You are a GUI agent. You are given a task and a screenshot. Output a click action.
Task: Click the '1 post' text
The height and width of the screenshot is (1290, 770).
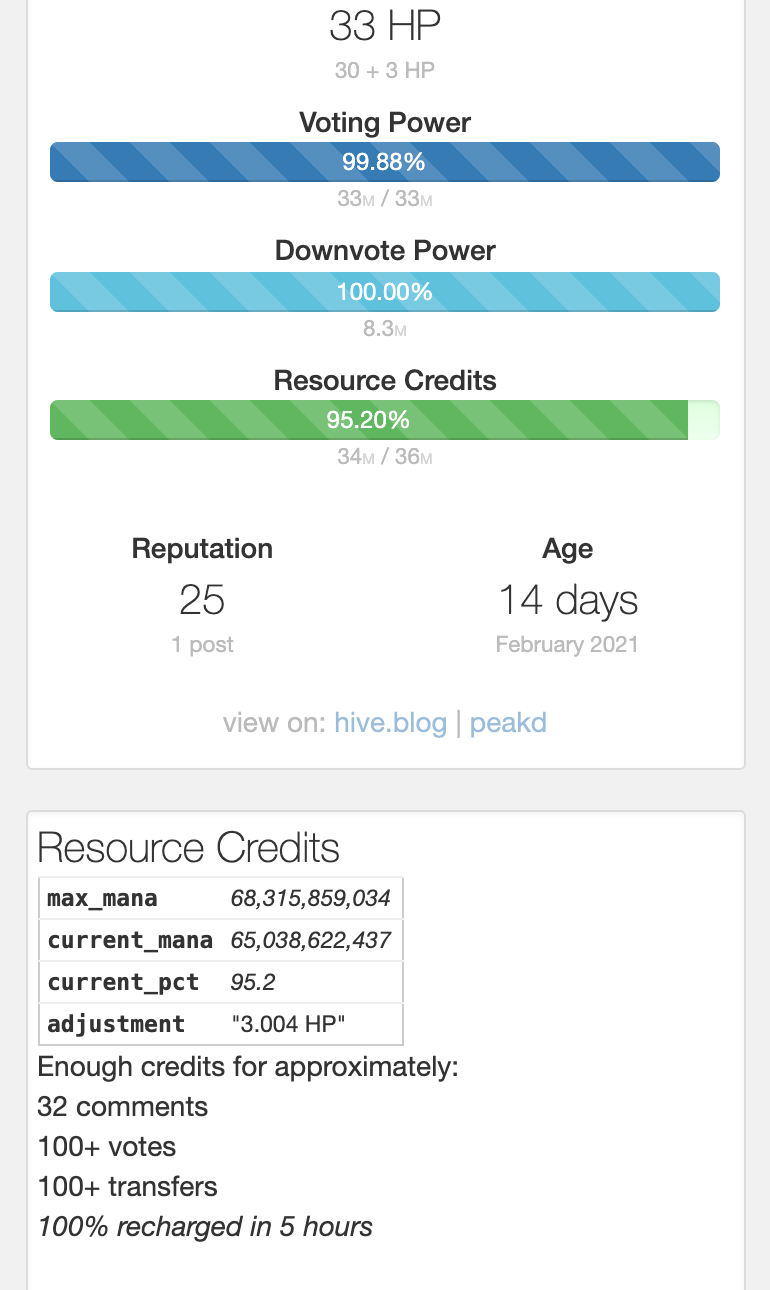click(202, 645)
